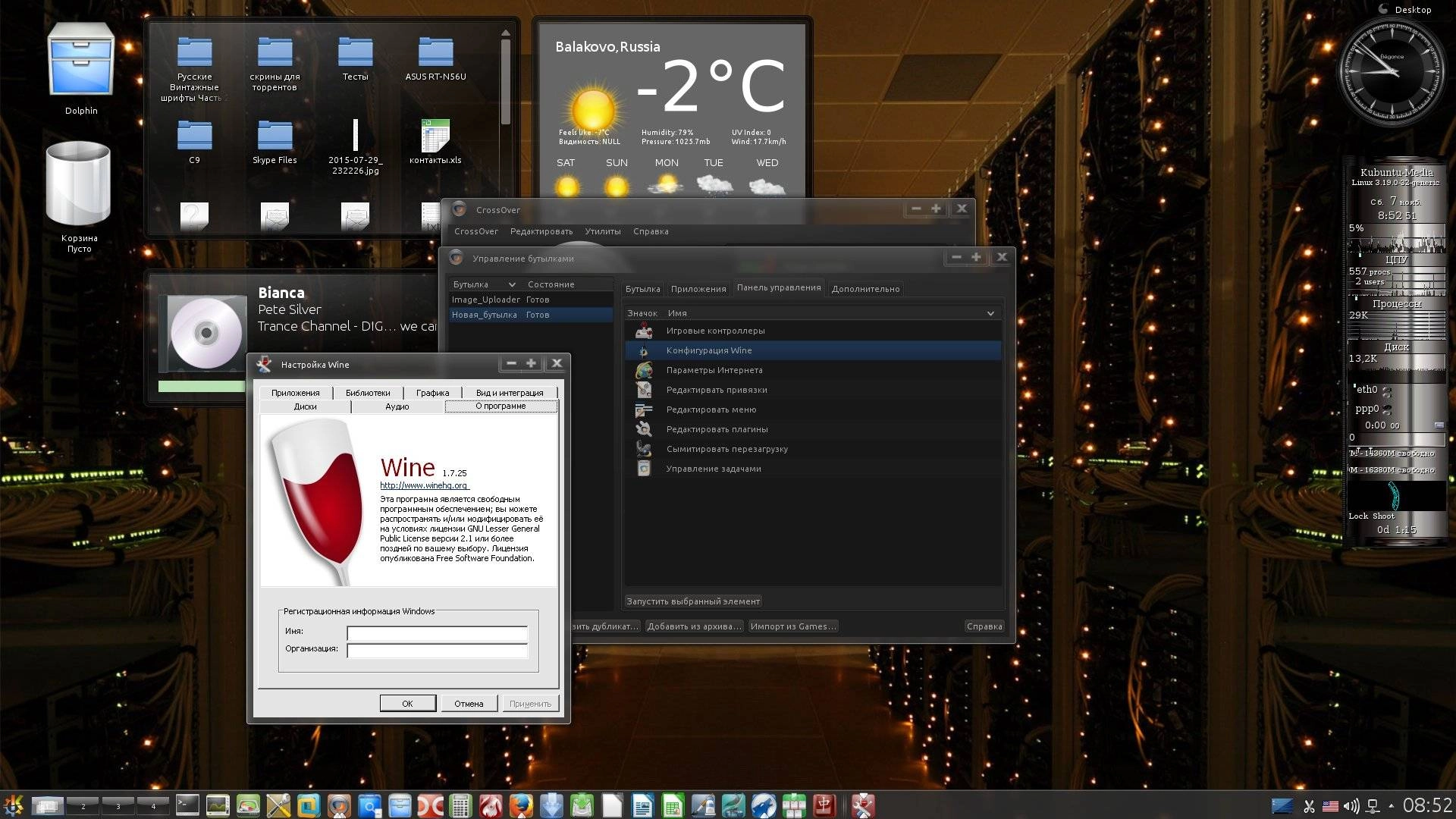Image resolution: width=1456 pixels, height=819 pixels.
Task: Open the winehq.org link
Action: (x=424, y=485)
